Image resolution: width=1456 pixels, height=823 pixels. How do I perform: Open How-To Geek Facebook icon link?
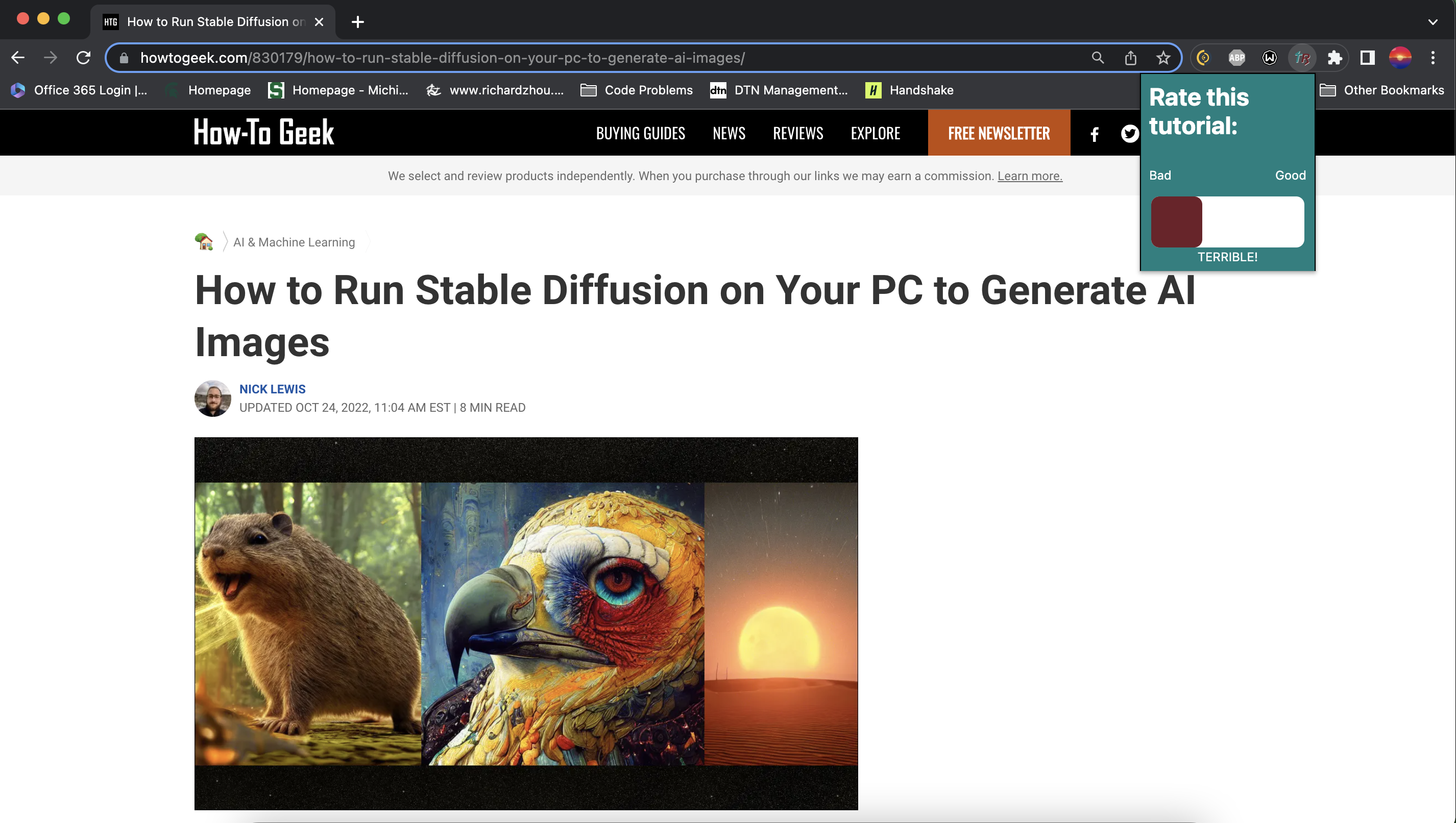(1095, 134)
